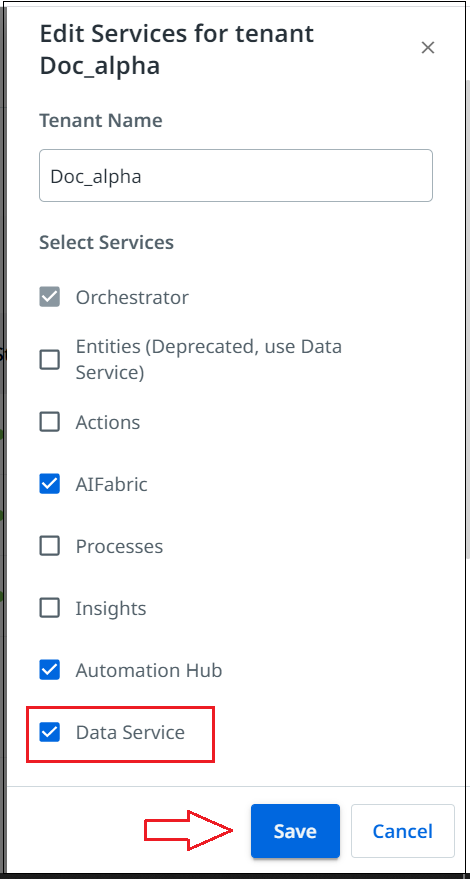This screenshot has width=470, height=879.
Task: Uncheck the Data Service checkbox
Action: click(x=49, y=732)
